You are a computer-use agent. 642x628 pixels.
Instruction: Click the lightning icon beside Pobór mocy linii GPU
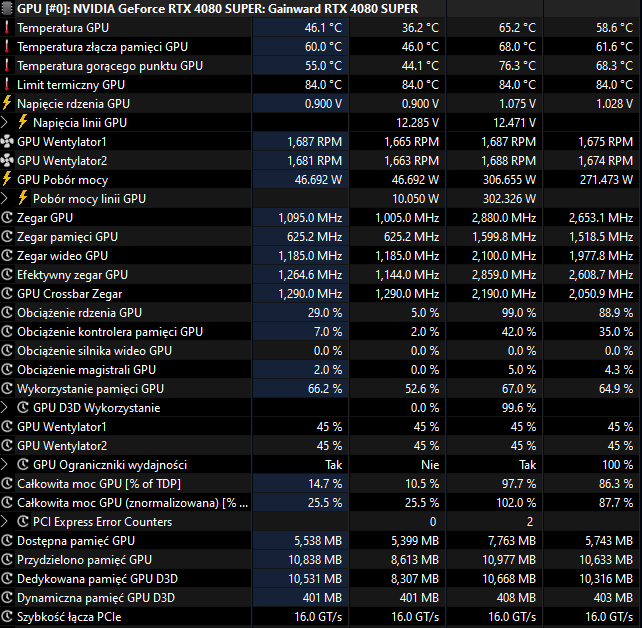click(x=23, y=199)
